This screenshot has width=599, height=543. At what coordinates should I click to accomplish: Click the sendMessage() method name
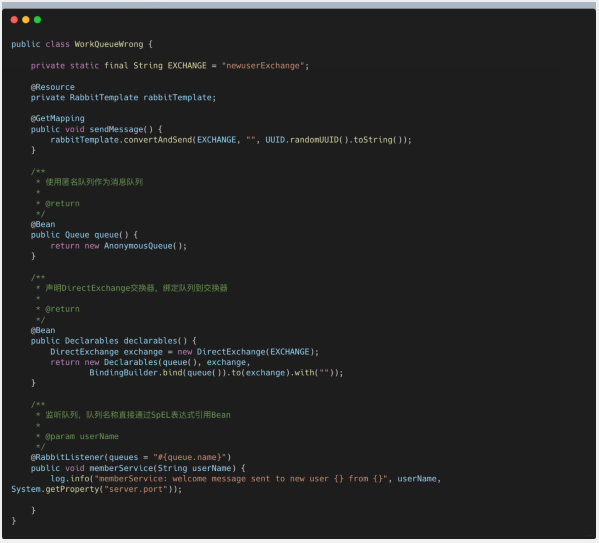[121, 130]
